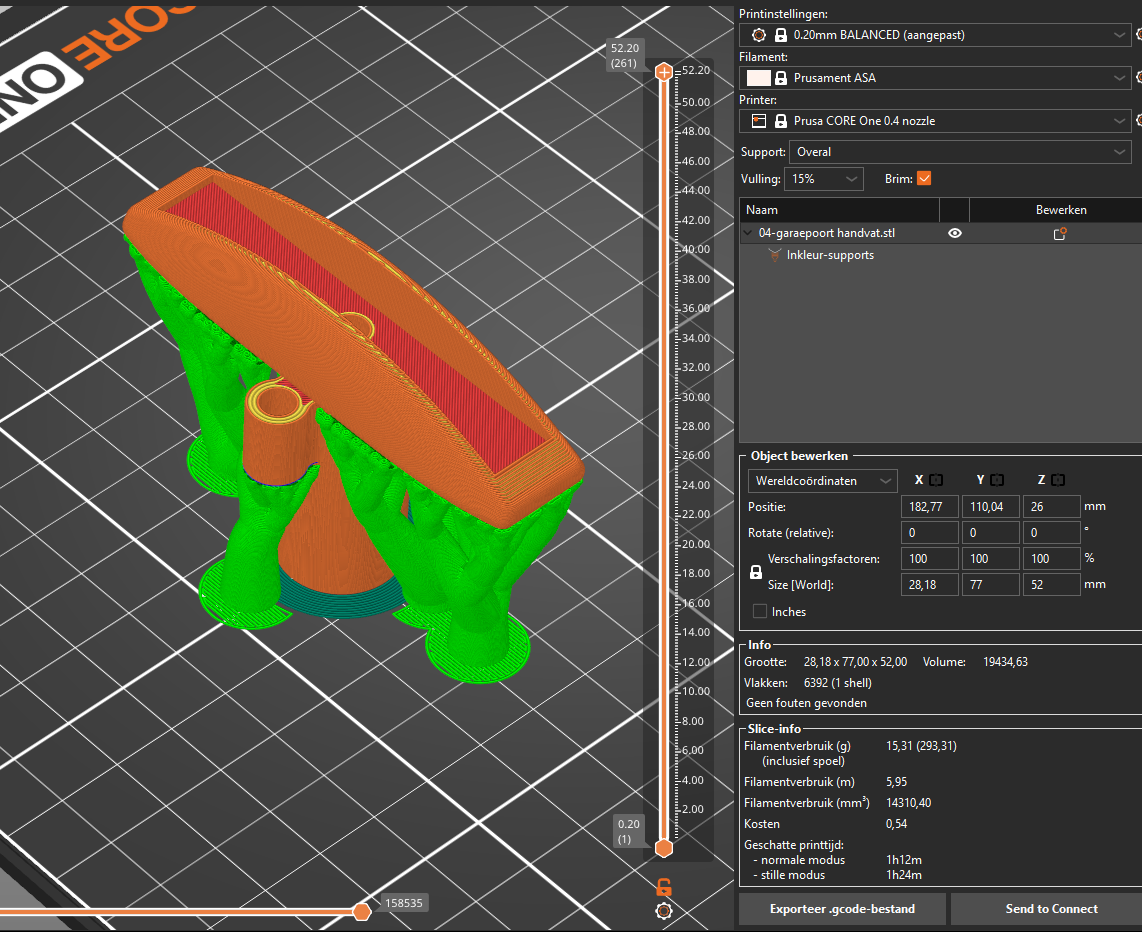Click the Send to Connect button
1142x932 pixels.
tap(1051, 909)
